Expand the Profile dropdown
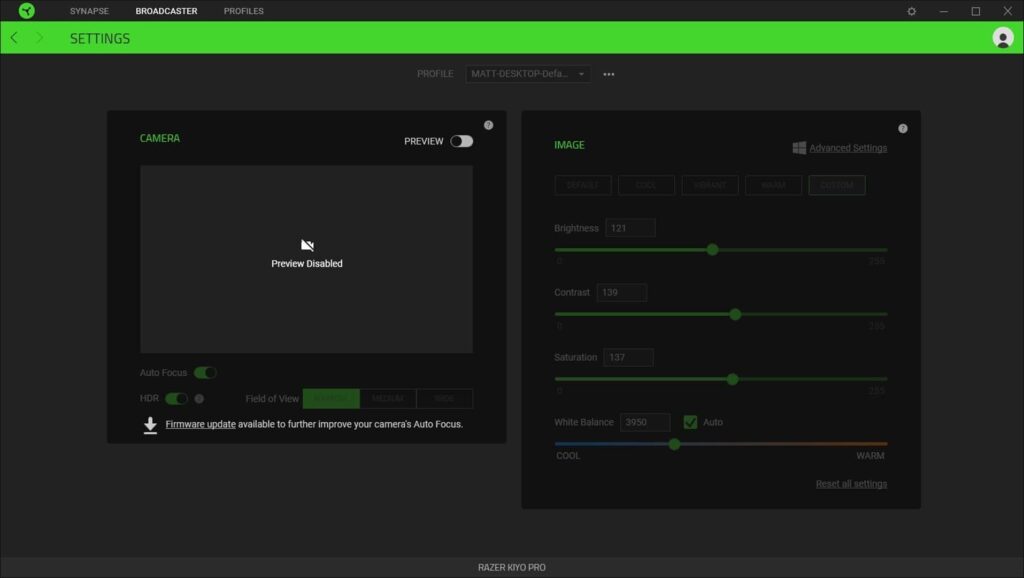The width and height of the screenshot is (1024, 578). (528, 74)
